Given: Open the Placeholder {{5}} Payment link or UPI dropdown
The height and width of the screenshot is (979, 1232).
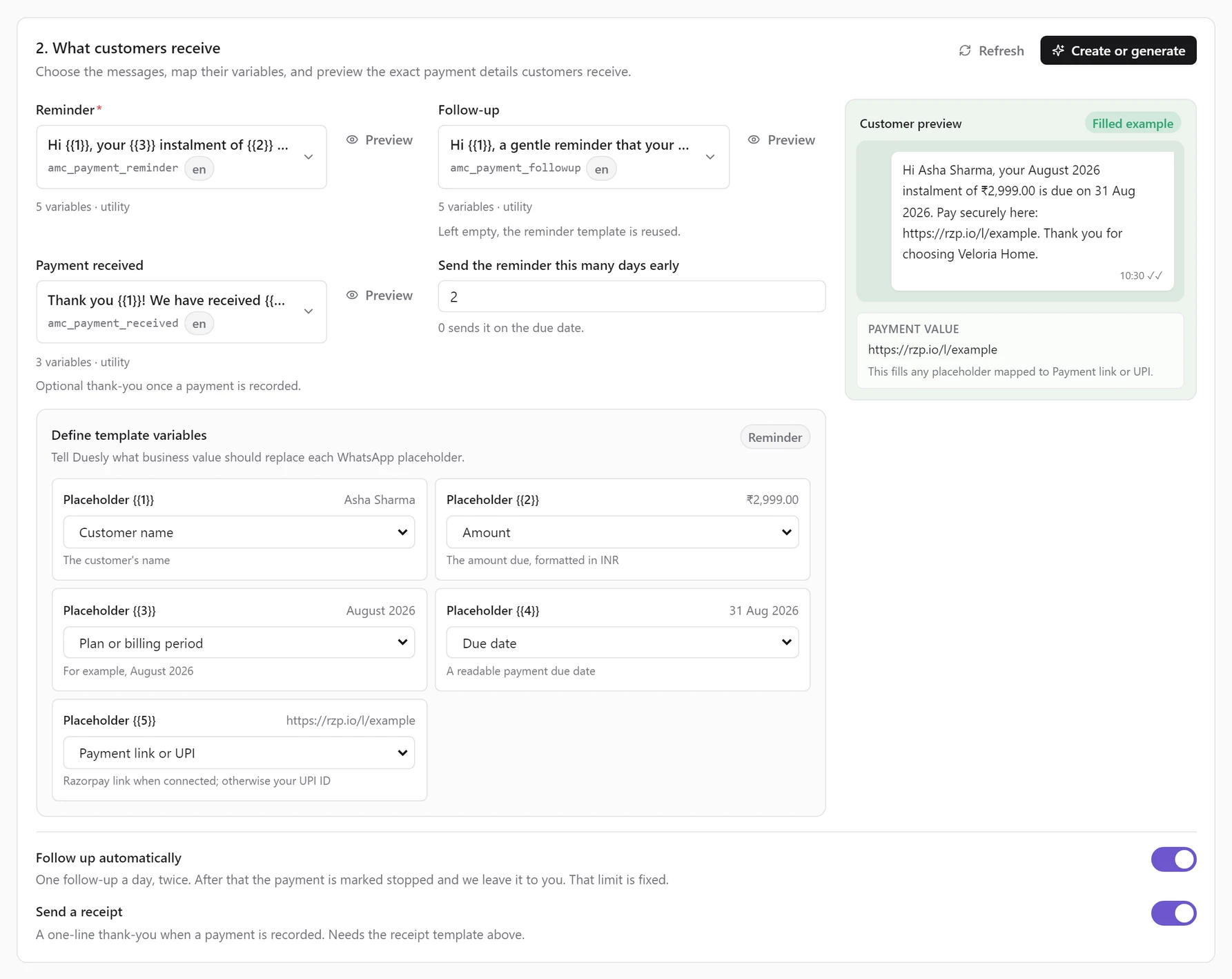Looking at the screenshot, I should tap(239, 753).
